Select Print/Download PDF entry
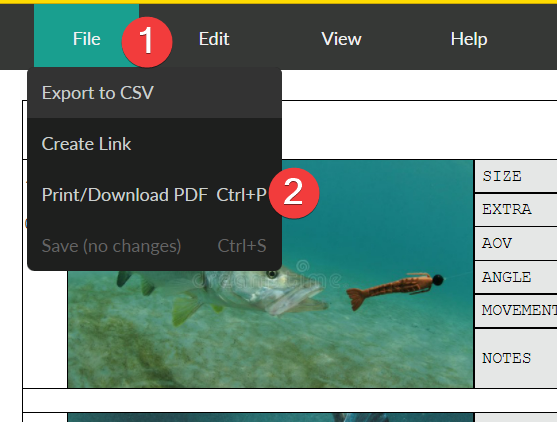The height and width of the screenshot is (422, 557). click(x=155, y=195)
